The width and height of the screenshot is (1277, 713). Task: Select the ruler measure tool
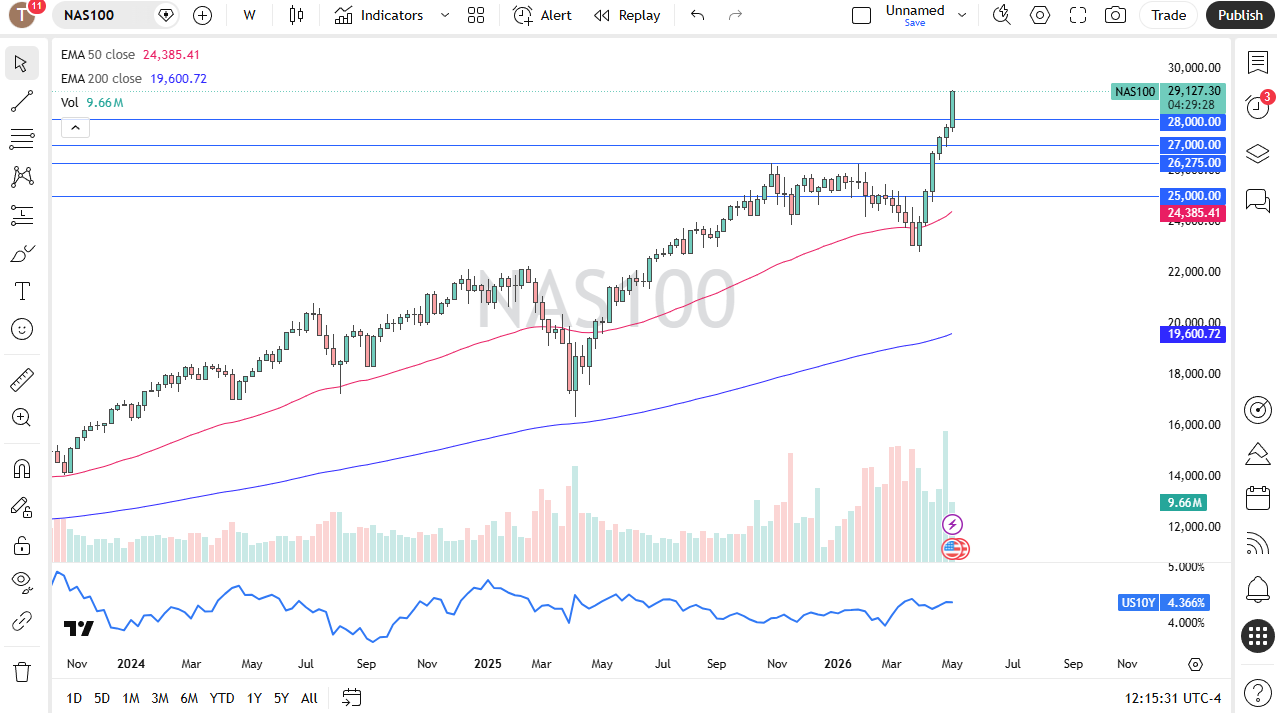coord(22,379)
